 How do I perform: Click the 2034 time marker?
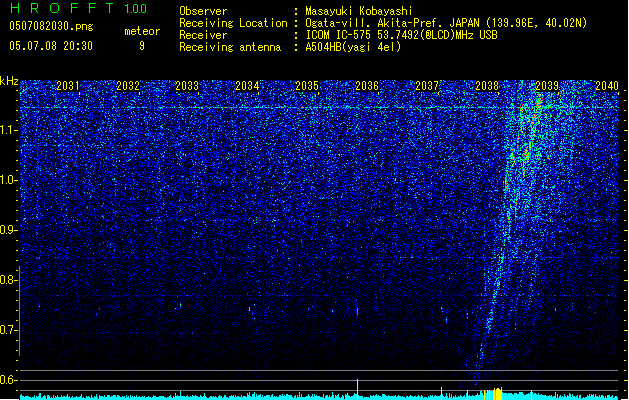coord(247,86)
